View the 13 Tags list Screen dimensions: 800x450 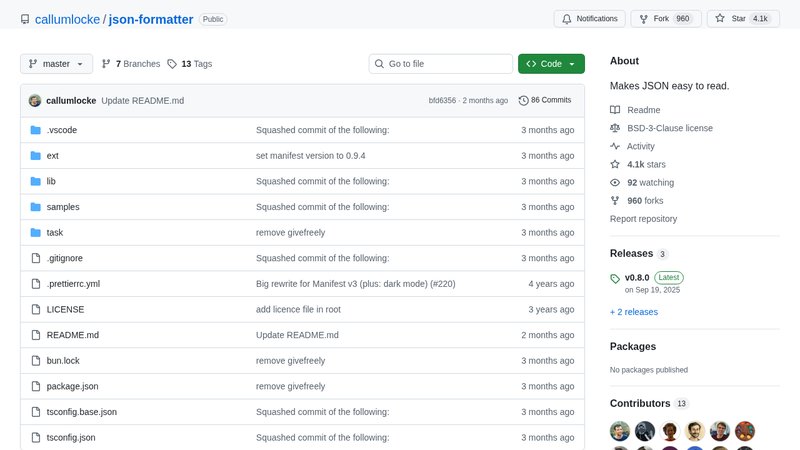(x=190, y=64)
